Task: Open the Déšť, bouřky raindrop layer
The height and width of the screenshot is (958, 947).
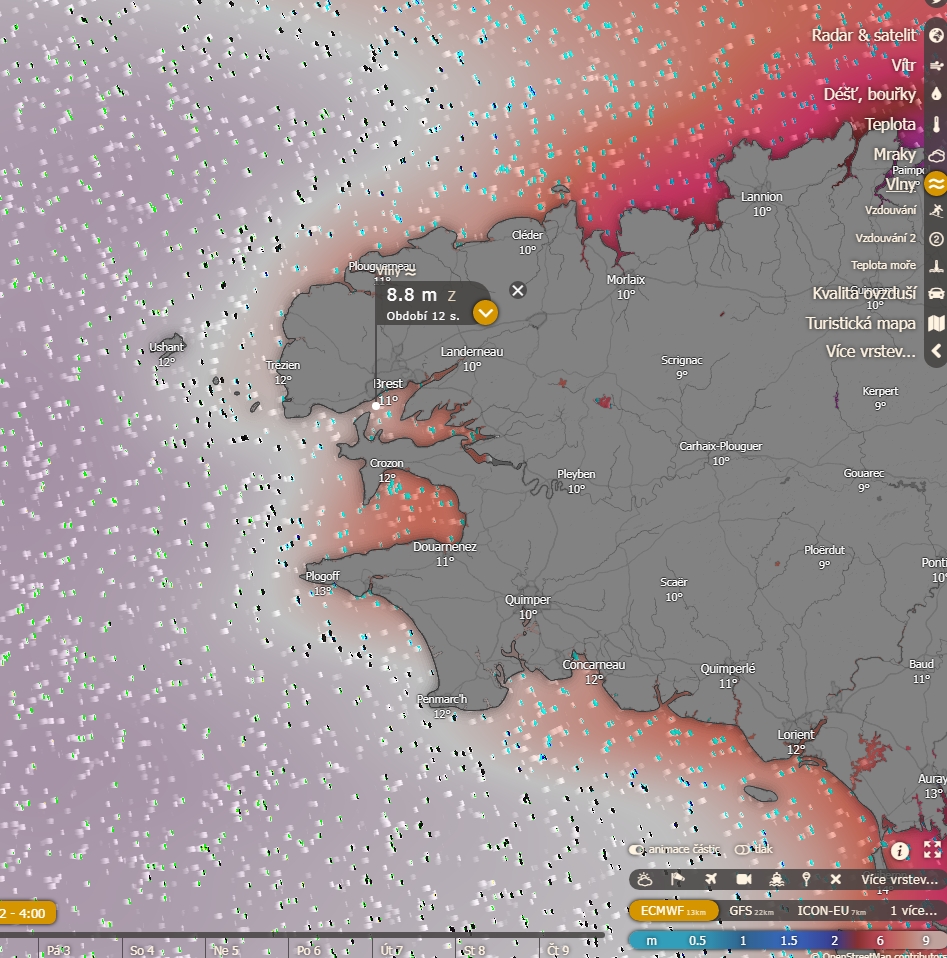Action: [936, 94]
